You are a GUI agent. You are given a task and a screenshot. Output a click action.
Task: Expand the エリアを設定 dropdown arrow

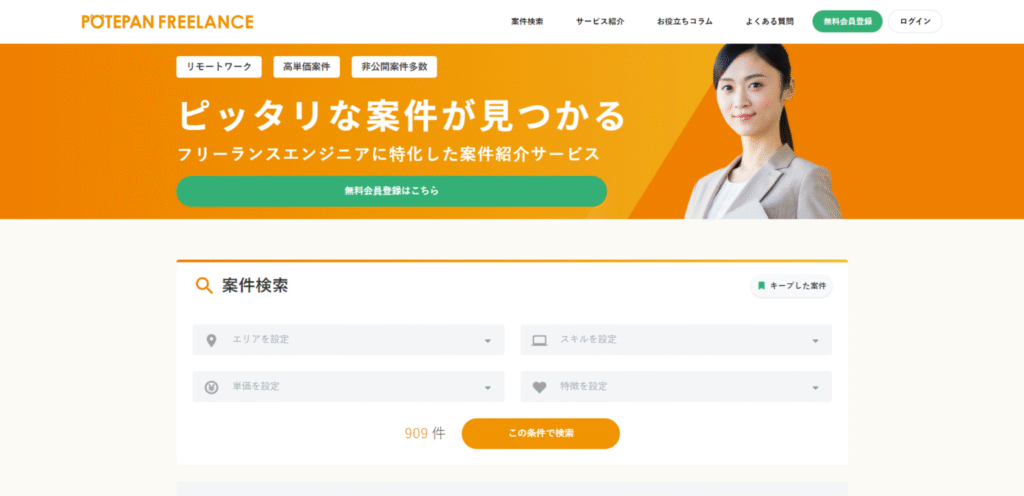pos(487,341)
